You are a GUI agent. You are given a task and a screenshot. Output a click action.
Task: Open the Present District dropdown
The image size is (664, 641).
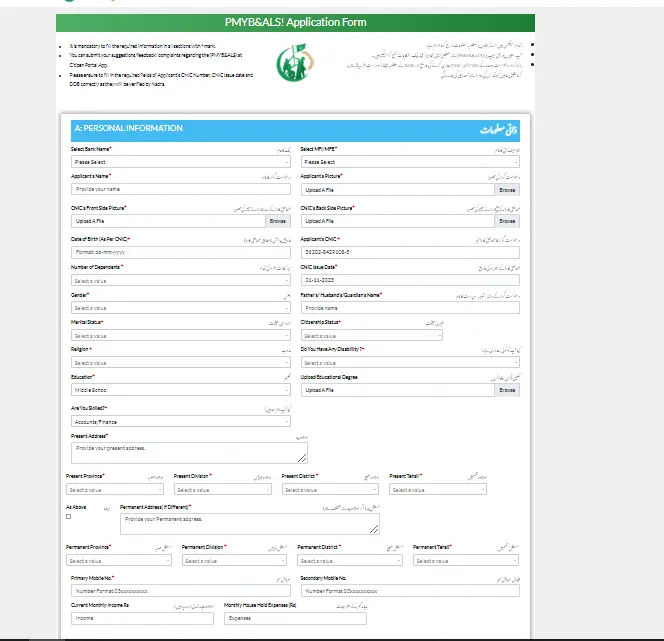coord(330,490)
